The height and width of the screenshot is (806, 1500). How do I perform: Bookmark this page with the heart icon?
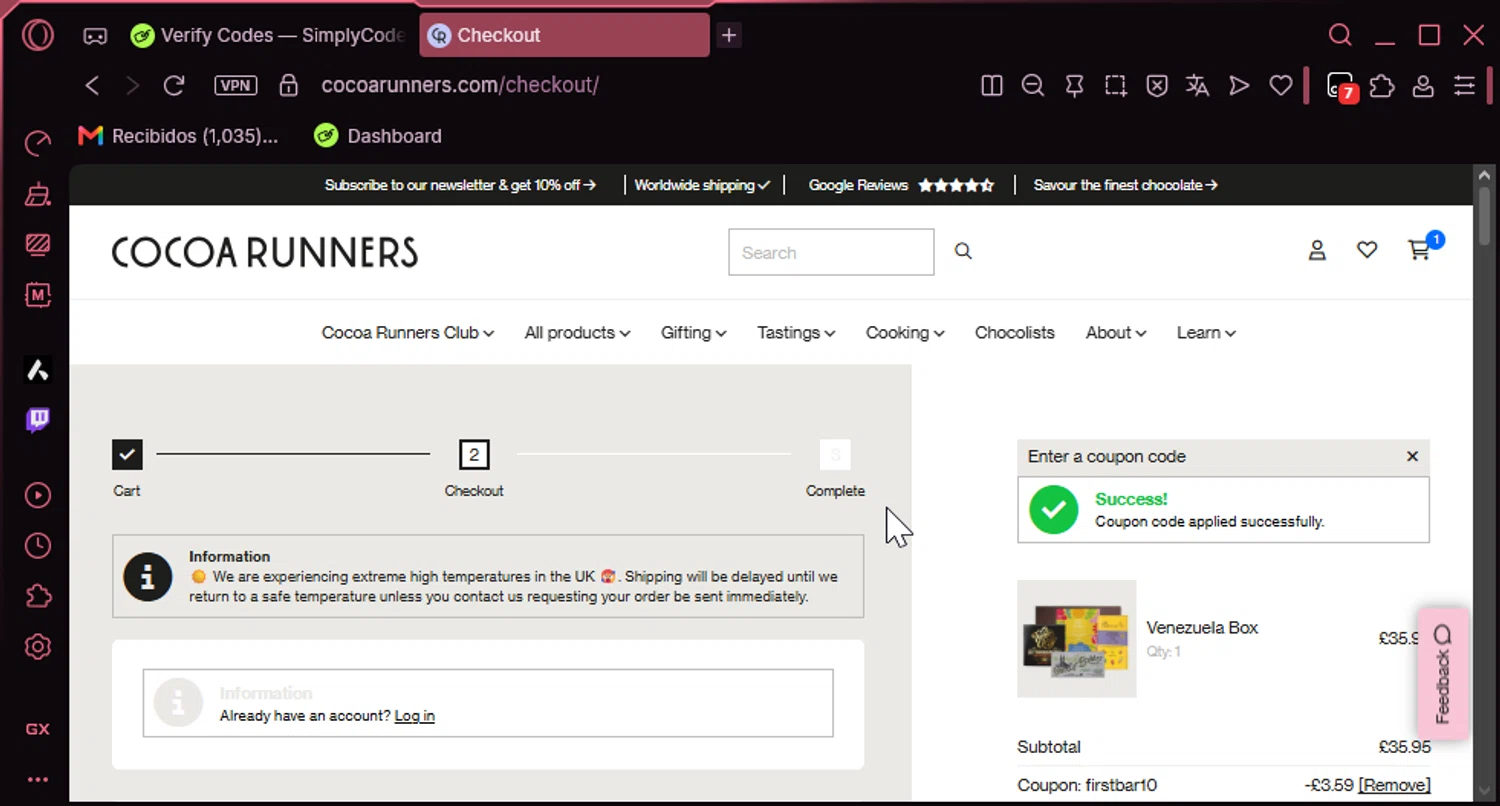coord(1281,86)
